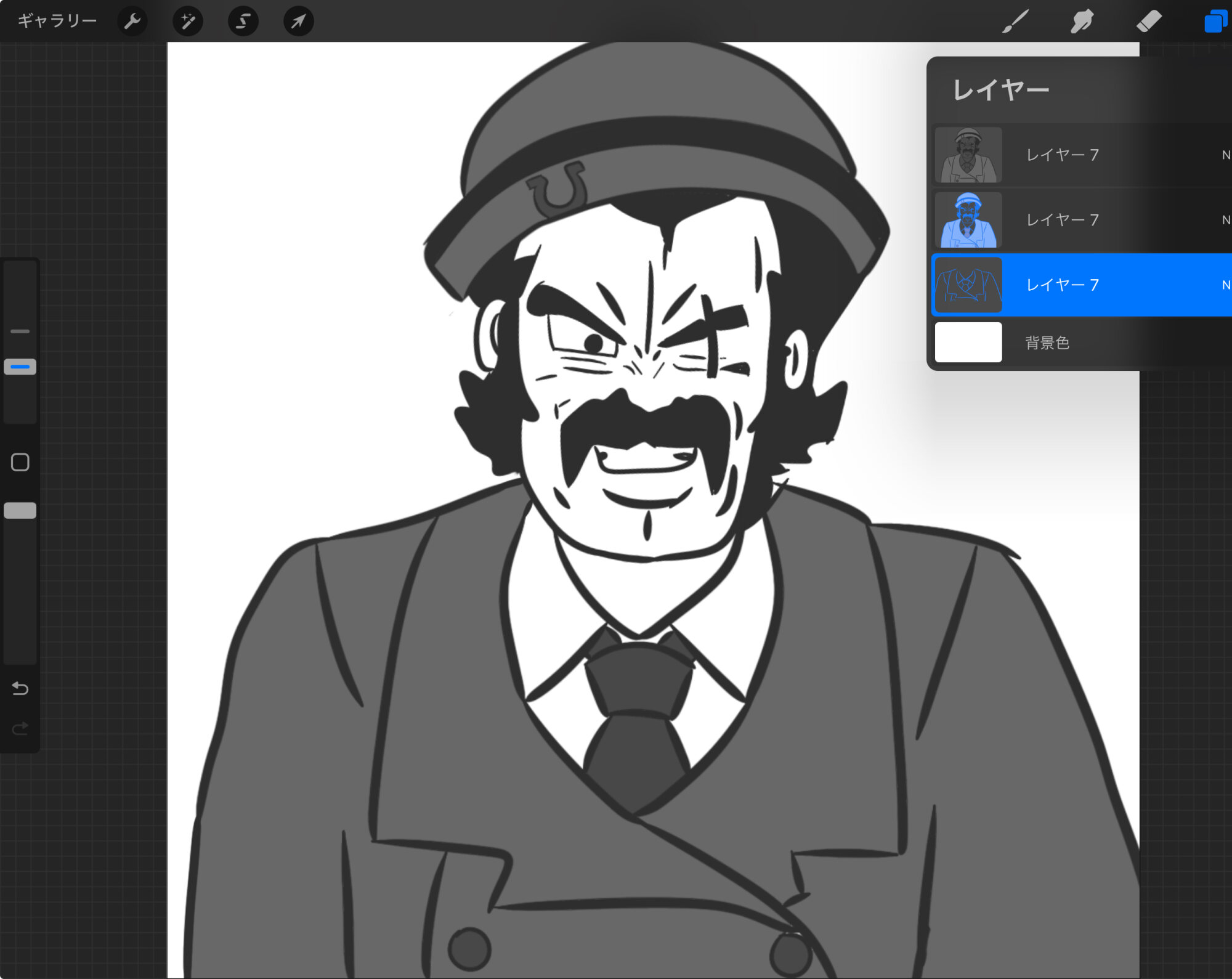The width and height of the screenshot is (1232, 979).
Task: Activate the Selection S tool
Action: pyautogui.click(x=243, y=22)
